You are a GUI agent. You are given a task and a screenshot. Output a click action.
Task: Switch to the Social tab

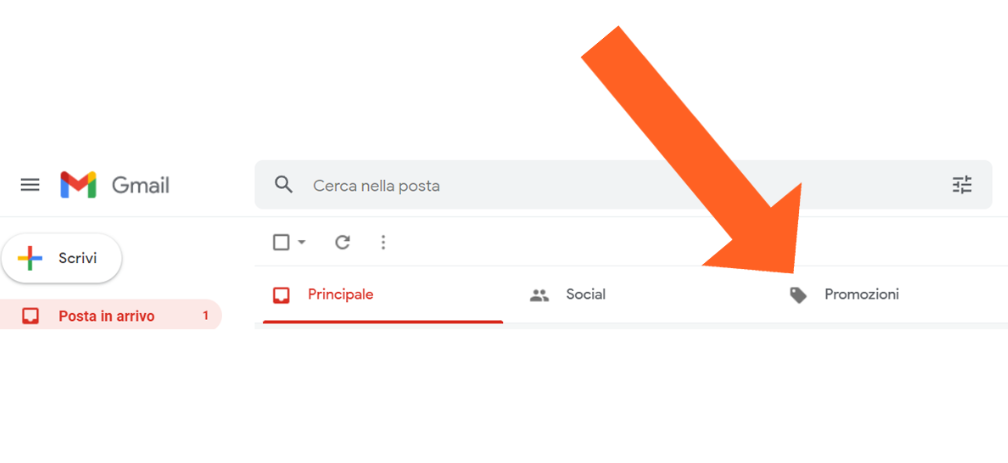click(633, 295)
